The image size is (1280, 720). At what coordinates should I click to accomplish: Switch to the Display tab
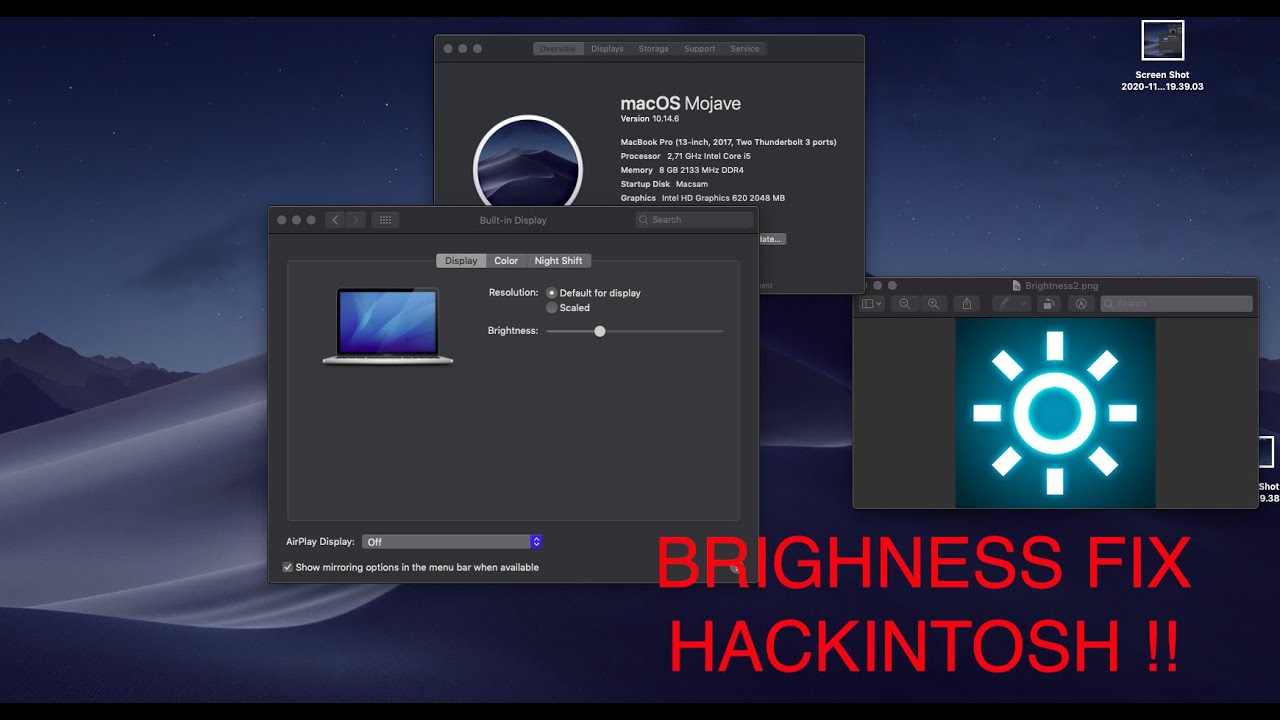tap(461, 261)
